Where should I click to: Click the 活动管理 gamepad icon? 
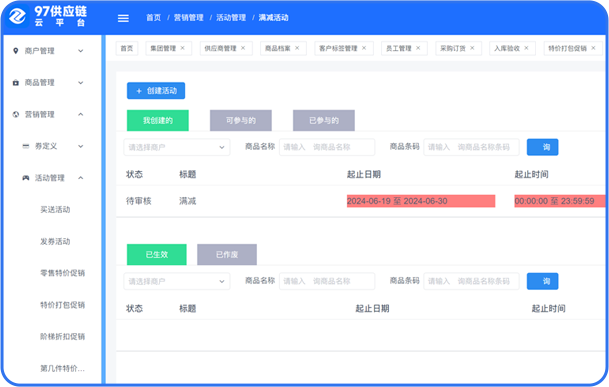[x=26, y=178]
